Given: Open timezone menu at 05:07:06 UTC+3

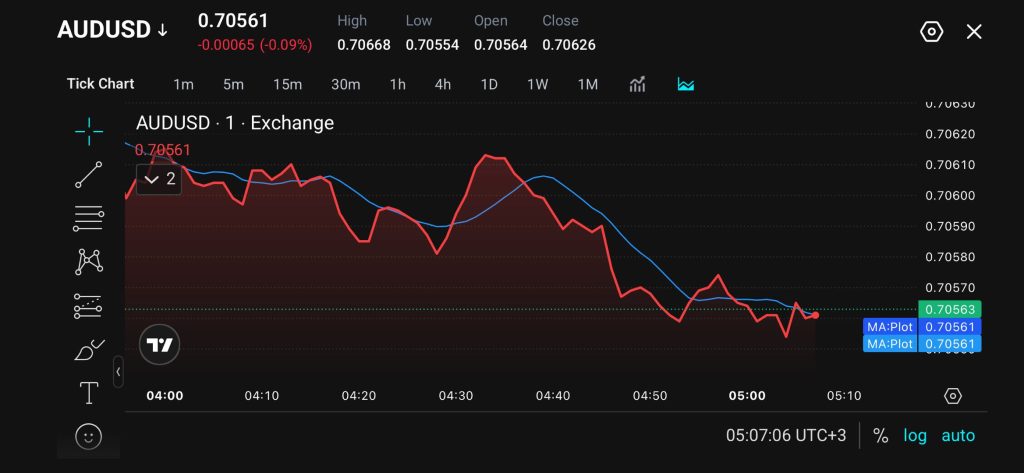Looking at the screenshot, I should (x=786, y=435).
